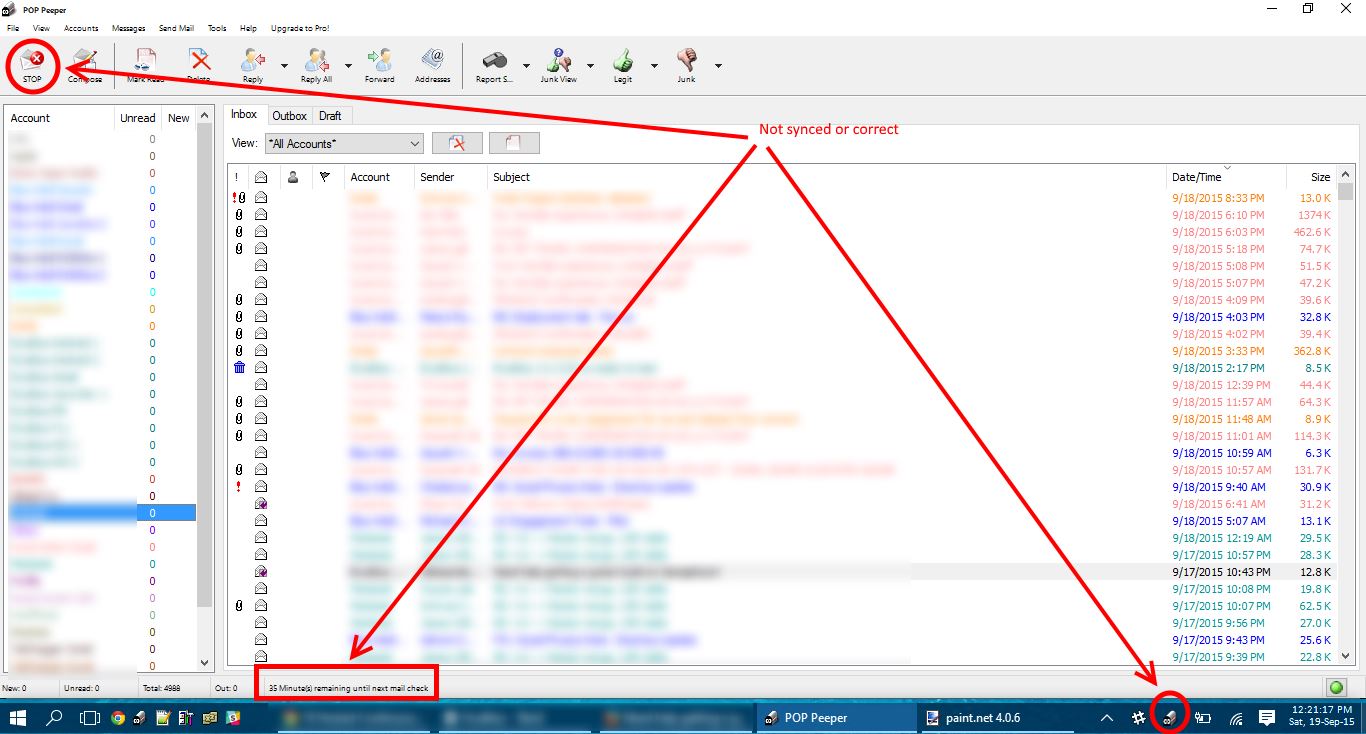
Task: Select the message dated 9/17/2015 10:43 PM
Action: [x=780, y=572]
